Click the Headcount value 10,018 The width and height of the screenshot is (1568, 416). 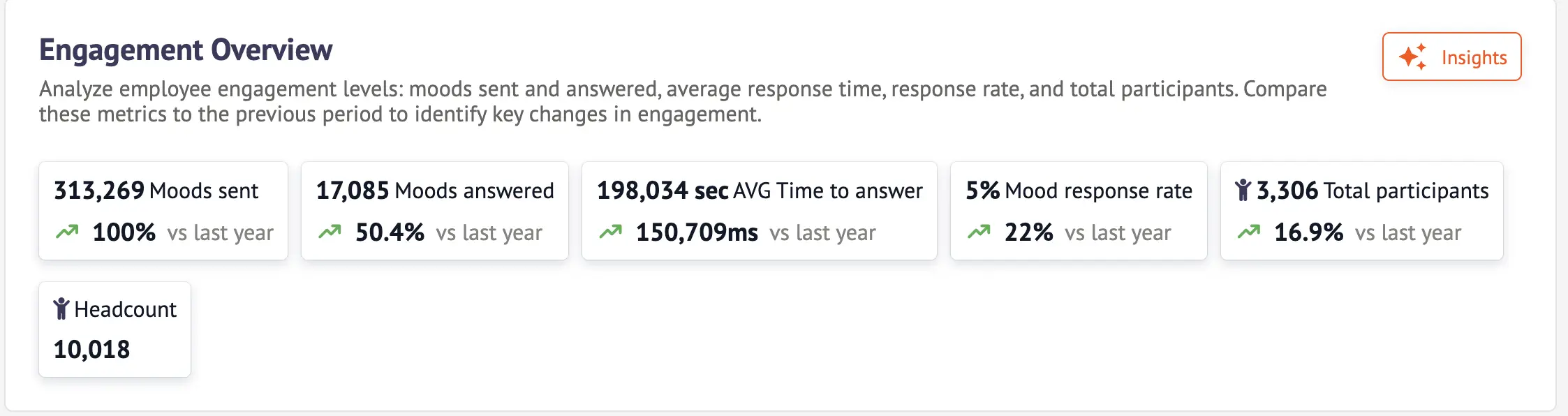click(91, 349)
